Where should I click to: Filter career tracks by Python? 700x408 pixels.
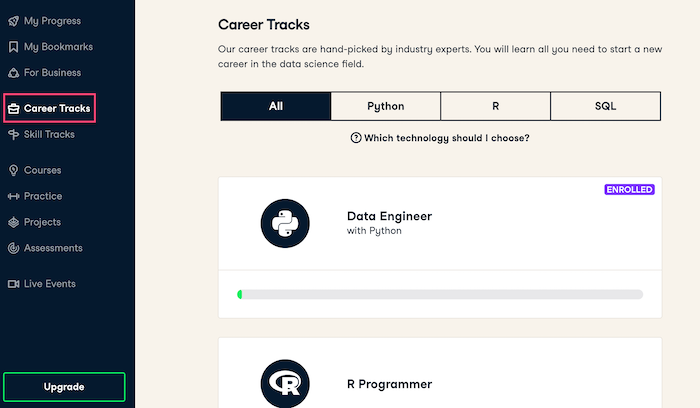(x=386, y=106)
